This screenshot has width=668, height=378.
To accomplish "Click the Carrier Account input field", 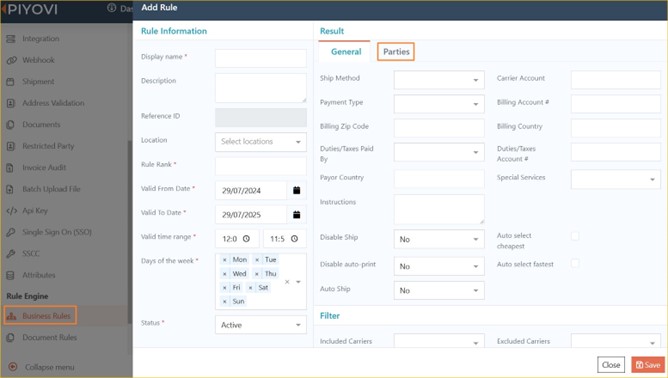I will (616, 80).
